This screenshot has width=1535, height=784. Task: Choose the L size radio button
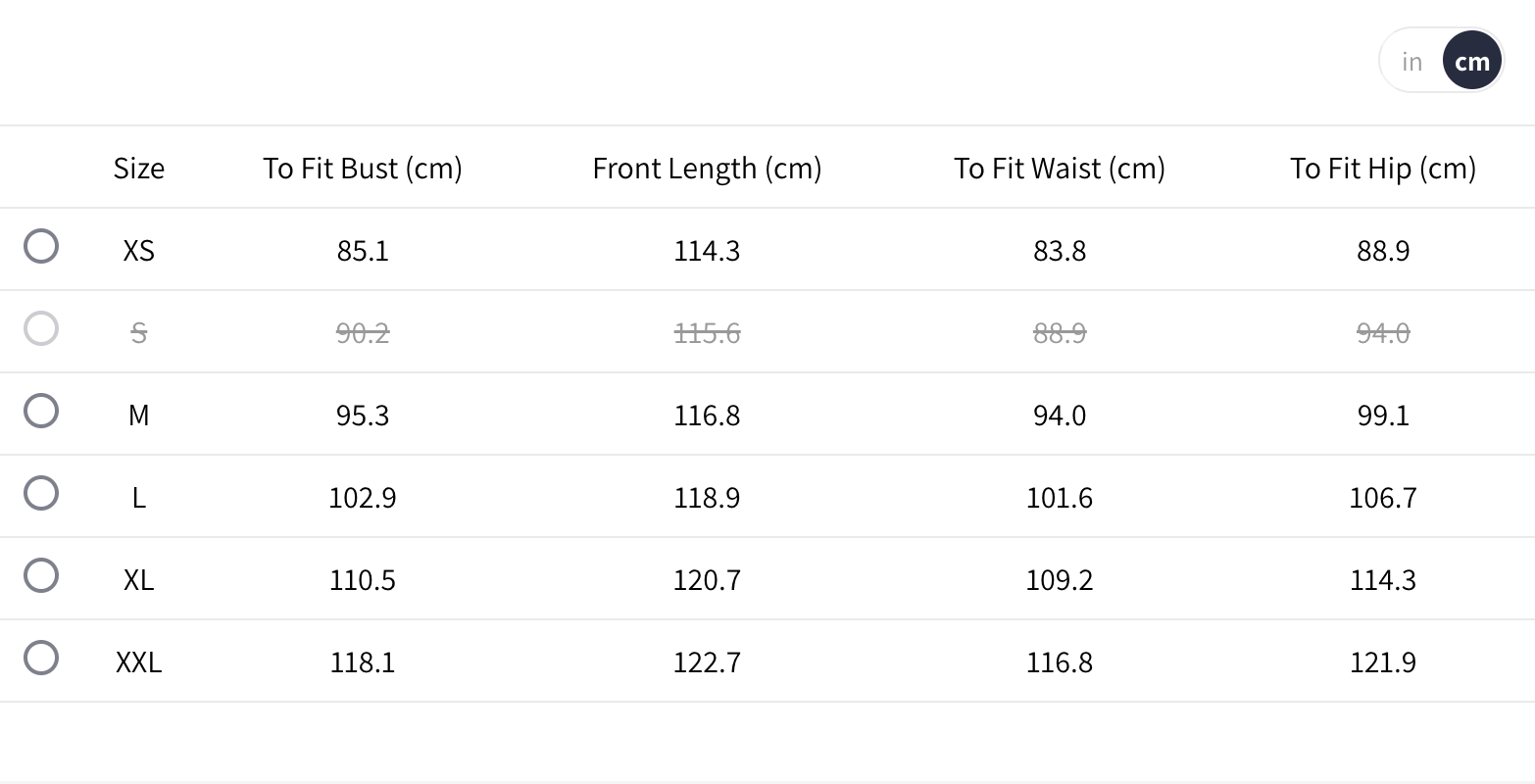coord(41,493)
